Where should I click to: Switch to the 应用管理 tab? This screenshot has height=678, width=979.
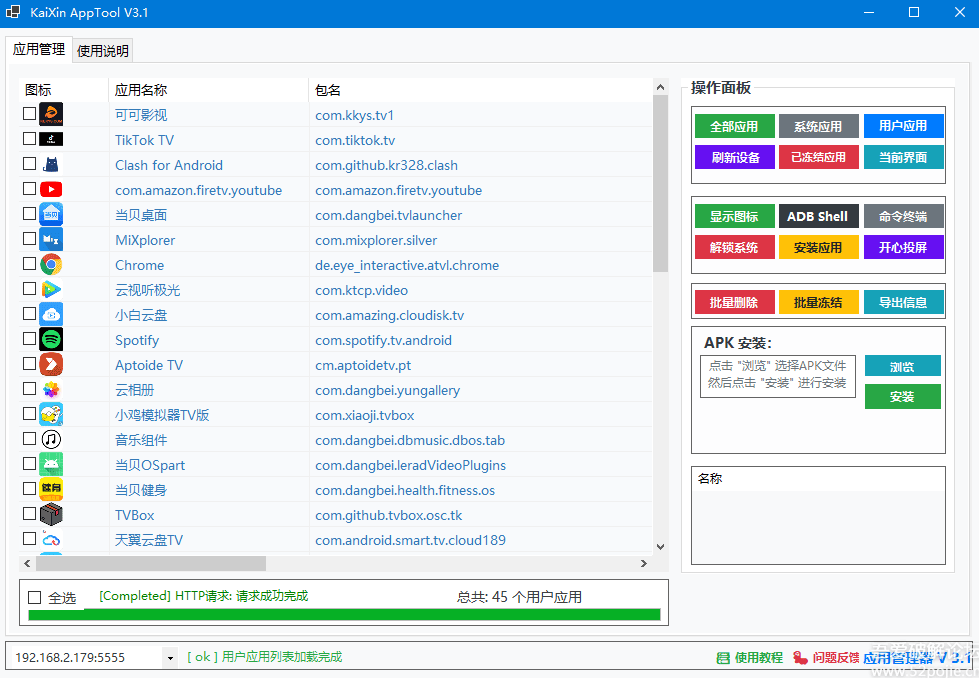pos(39,49)
